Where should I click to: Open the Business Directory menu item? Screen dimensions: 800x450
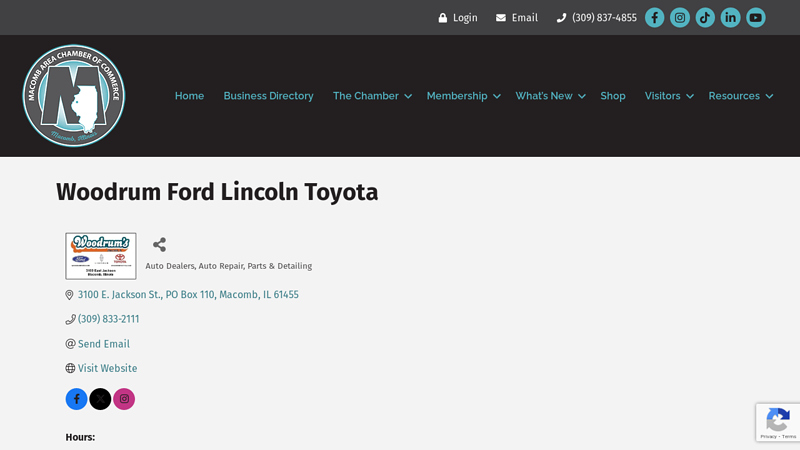pos(268,96)
